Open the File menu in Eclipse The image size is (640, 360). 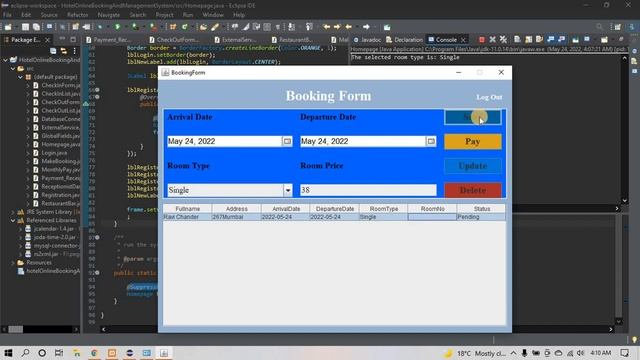(7, 15)
